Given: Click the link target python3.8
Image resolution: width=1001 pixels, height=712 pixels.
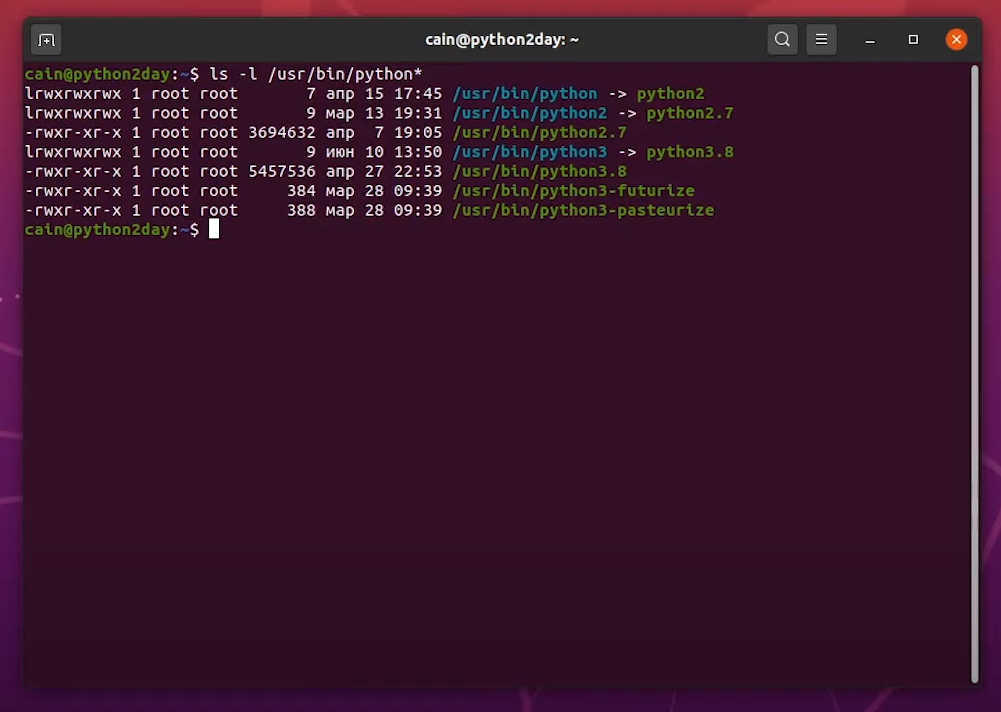Looking at the screenshot, I should 689,152.
